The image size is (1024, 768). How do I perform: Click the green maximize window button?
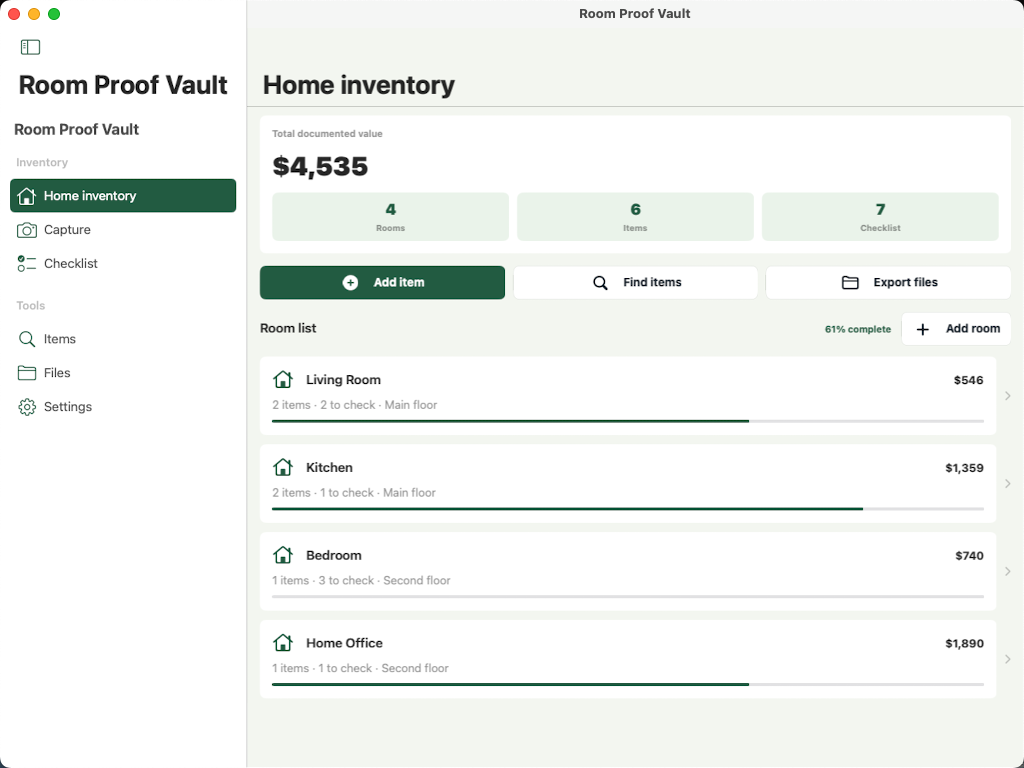54,14
